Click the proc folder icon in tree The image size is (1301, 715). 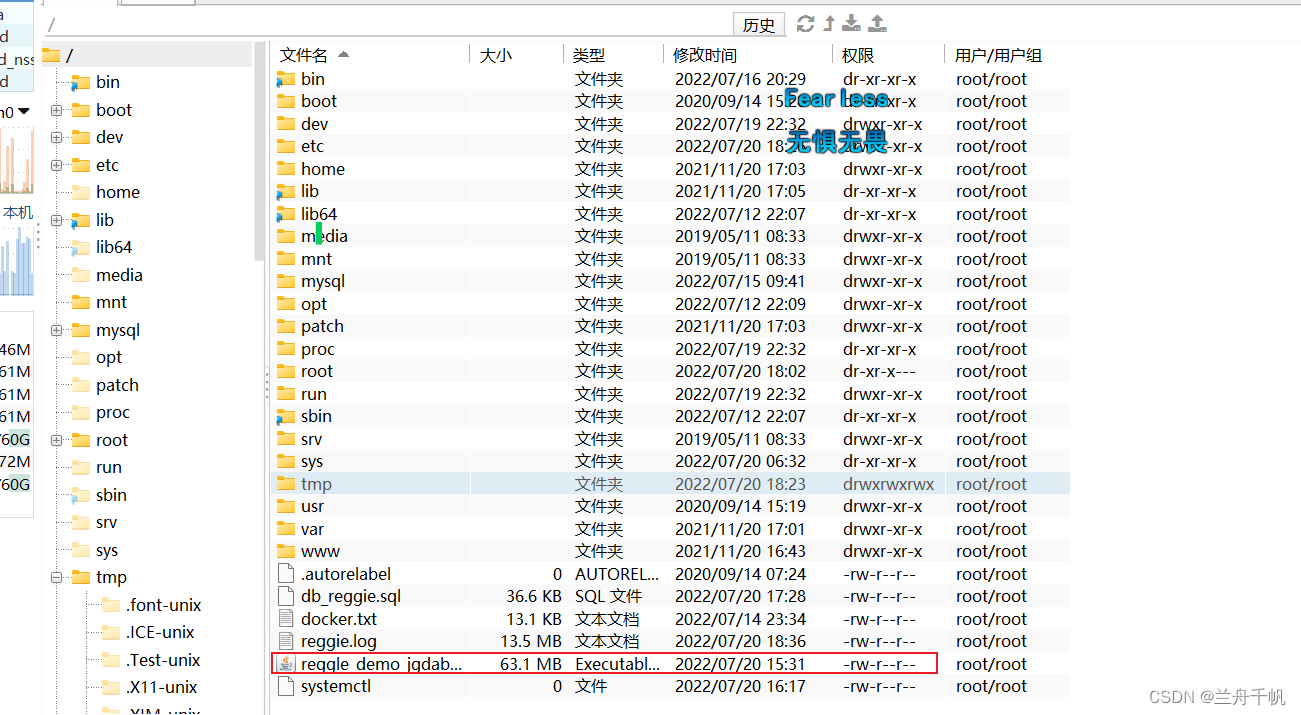(x=80, y=412)
